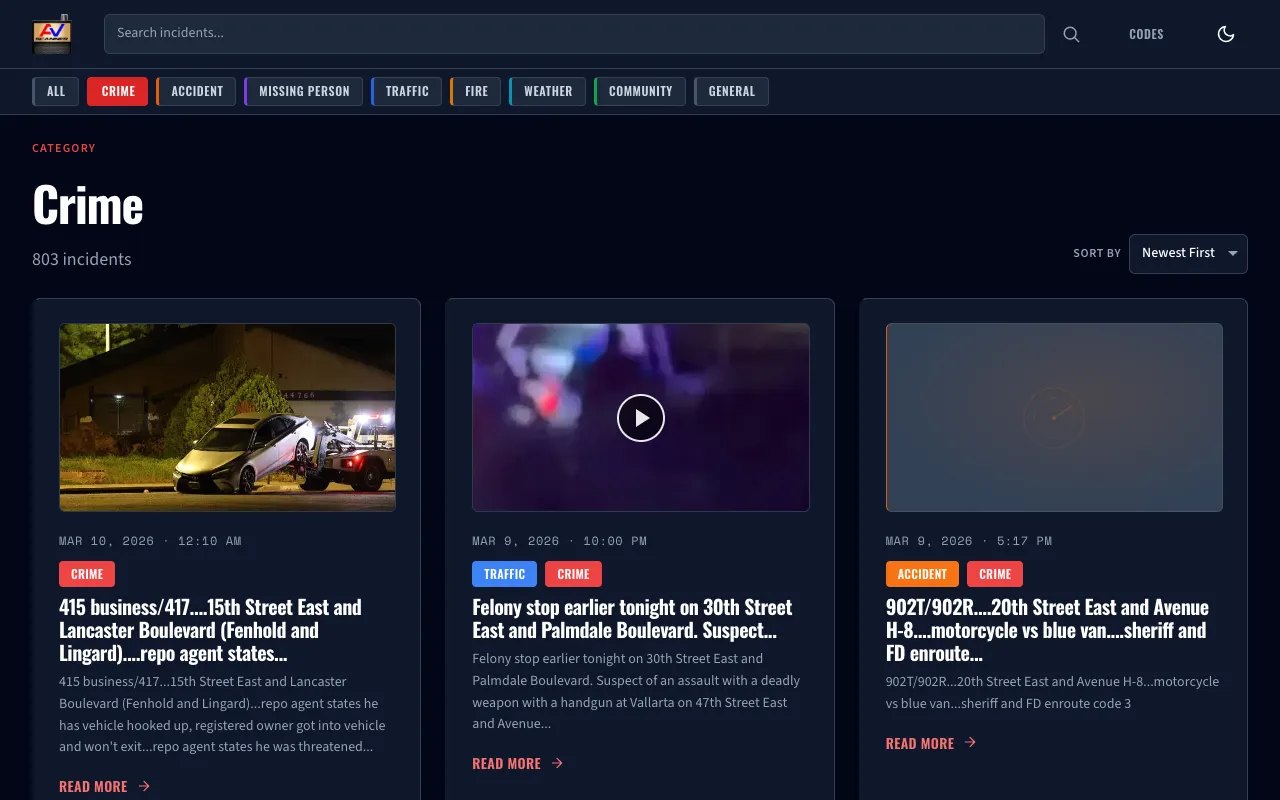Click the search incidents input field
This screenshot has height=800, width=1280.
[x=574, y=34]
